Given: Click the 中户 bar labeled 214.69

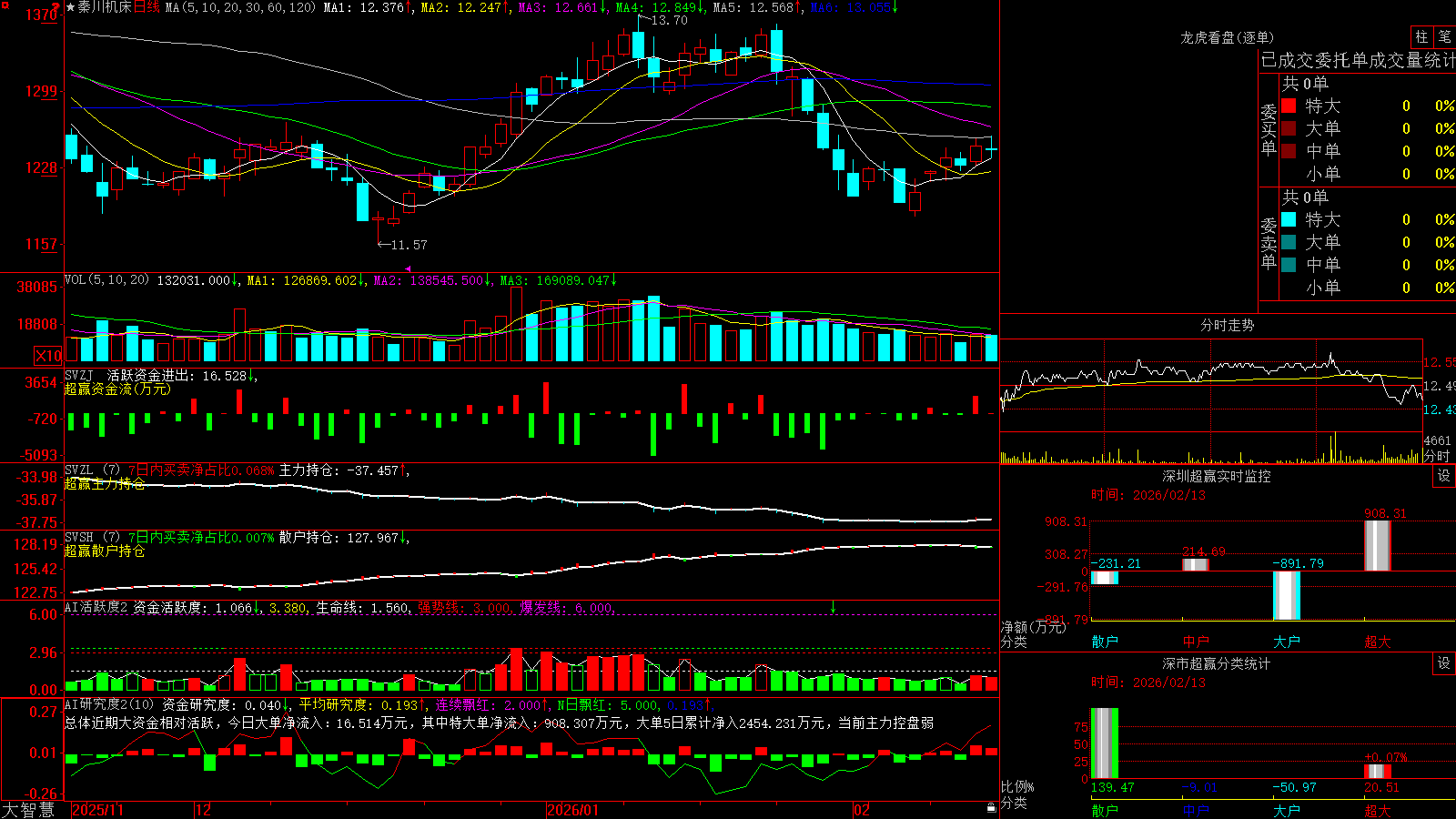Looking at the screenshot, I should (x=1196, y=565).
